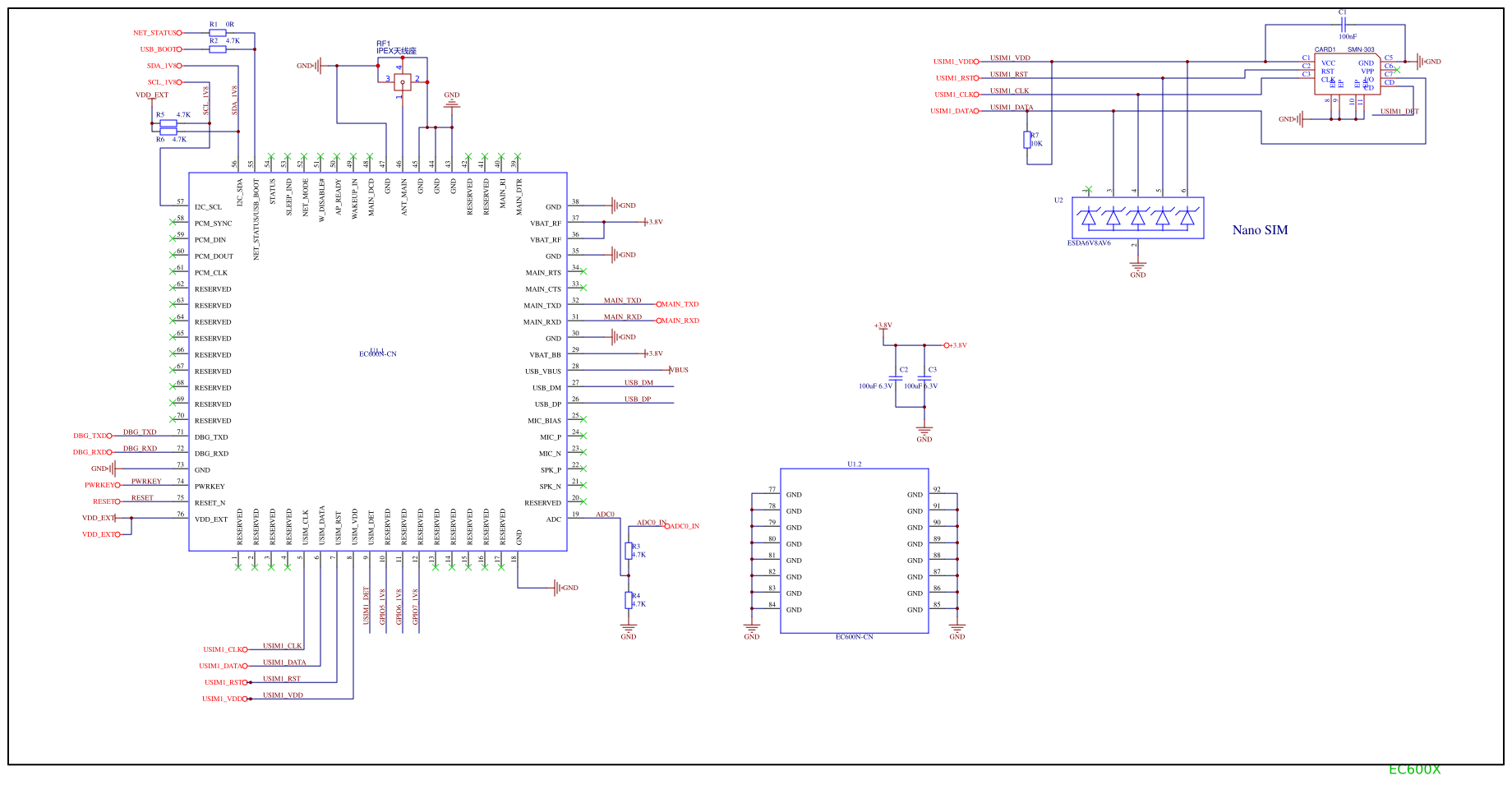Select the U1.2 EC600N-CN ground block
This screenshot has height=785, width=1512.
pyautogui.click(x=854, y=551)
